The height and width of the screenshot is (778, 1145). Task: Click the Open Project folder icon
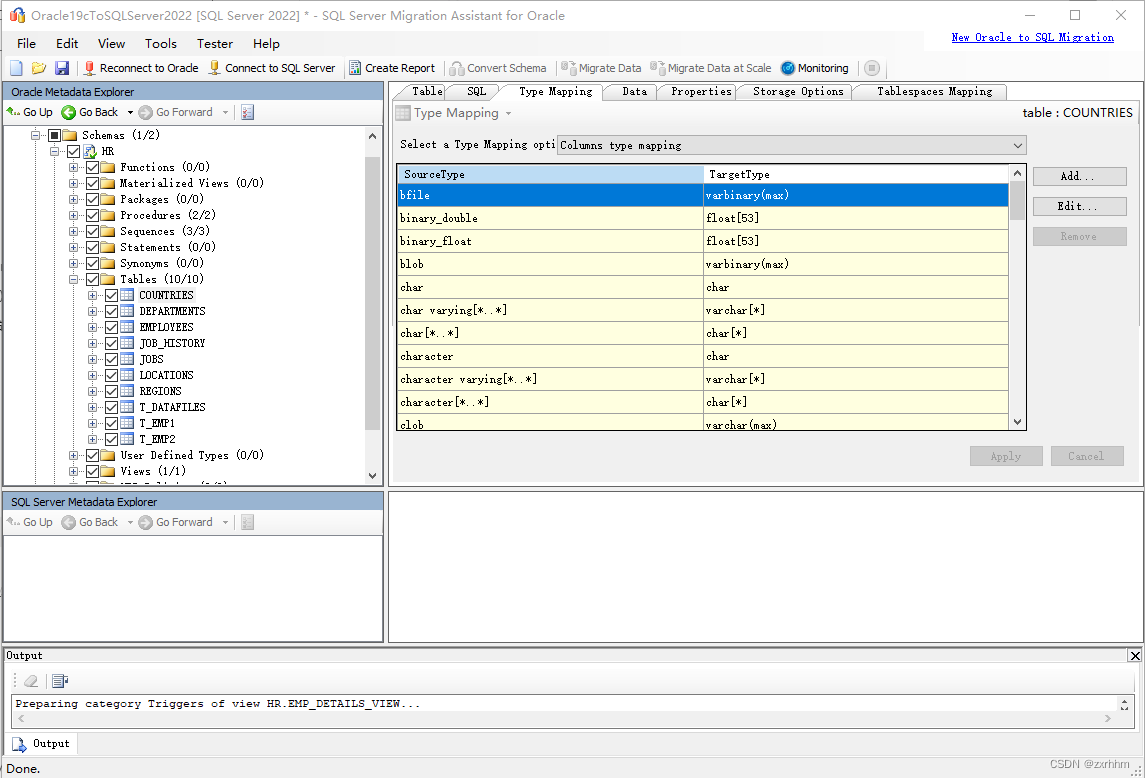(x=39, y=68)
